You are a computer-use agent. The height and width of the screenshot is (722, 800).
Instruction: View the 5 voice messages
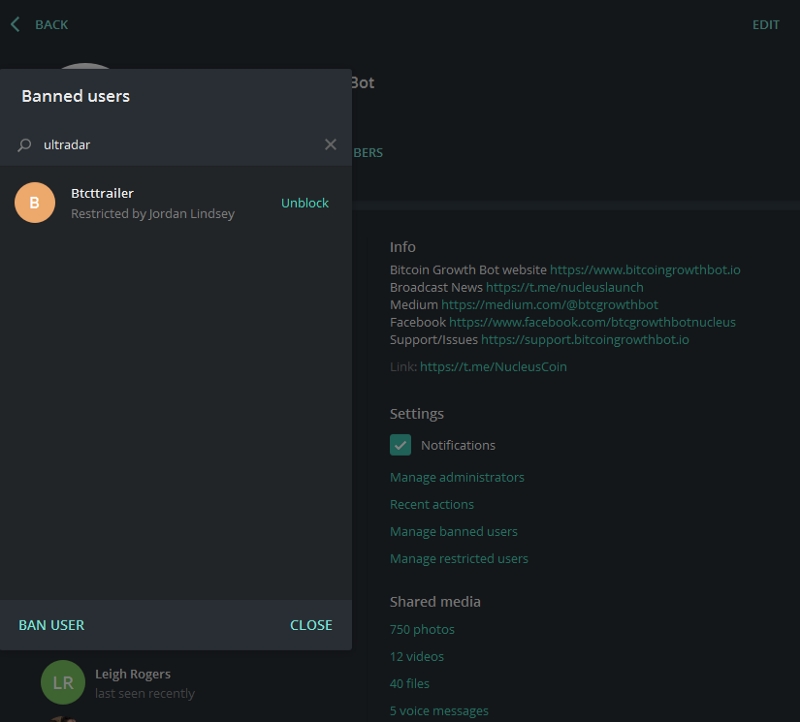coord(439,711)
